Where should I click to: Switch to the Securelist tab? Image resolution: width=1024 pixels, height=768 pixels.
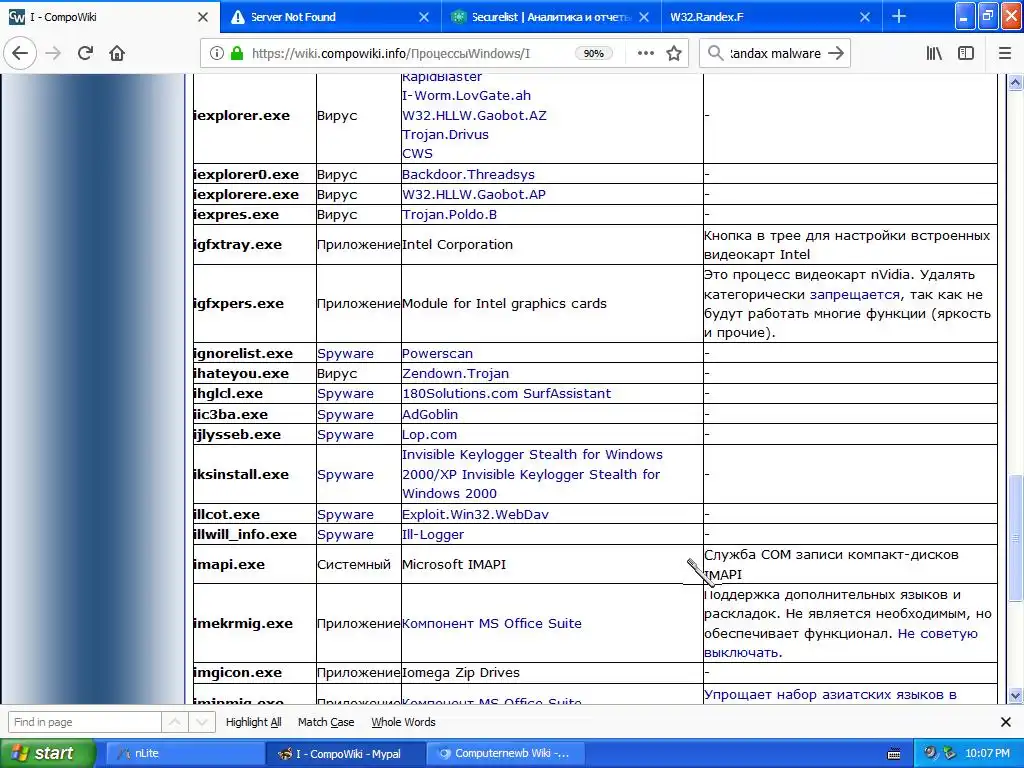tap(552, 16)
